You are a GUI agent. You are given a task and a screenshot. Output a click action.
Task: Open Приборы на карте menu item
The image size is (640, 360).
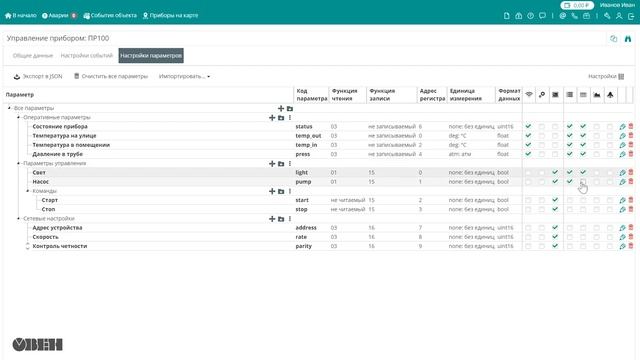tap(170, 16)
